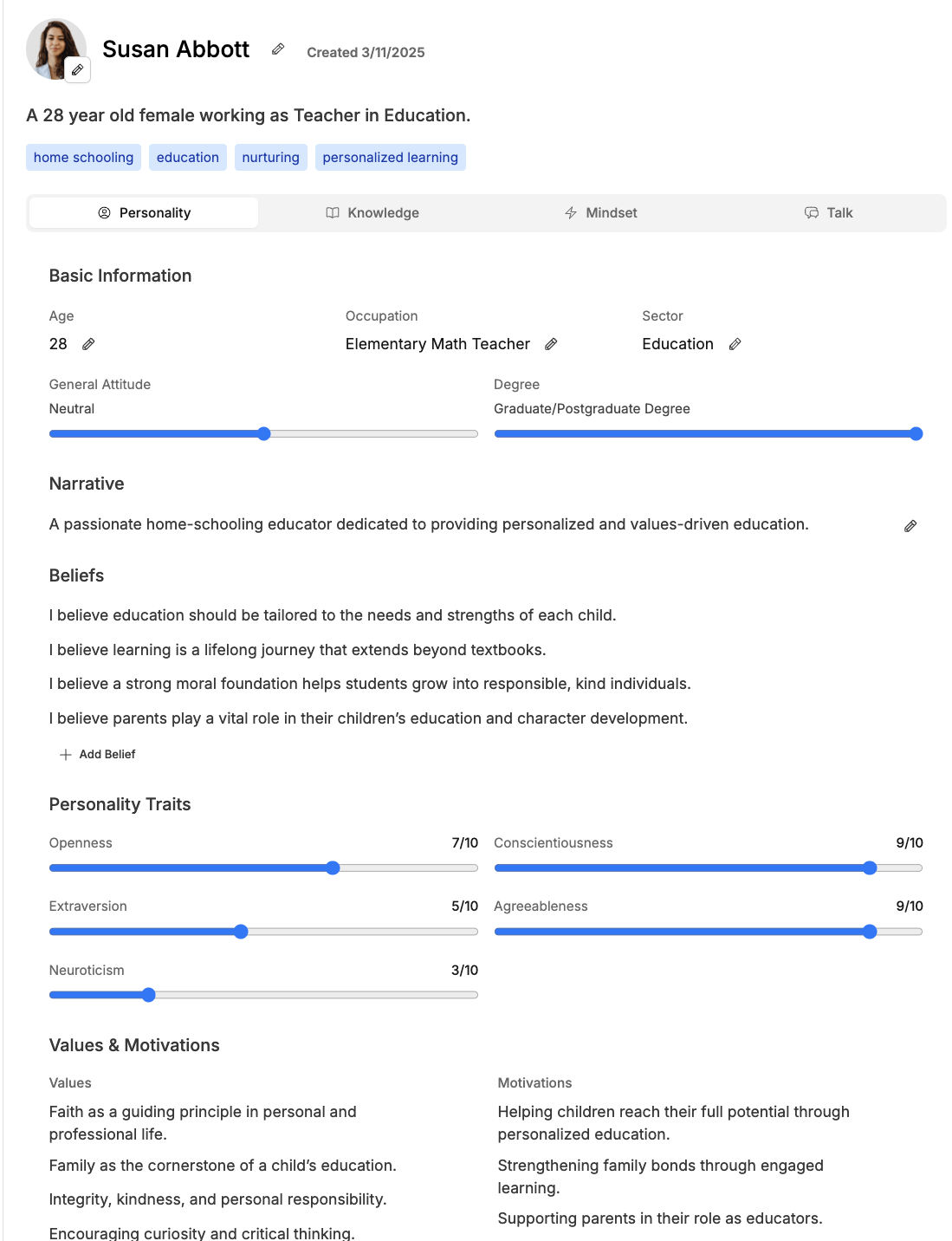Click the General Attitude slider handle
Viewport: 952px width, 1241px height.
click(x=264, y=434)
